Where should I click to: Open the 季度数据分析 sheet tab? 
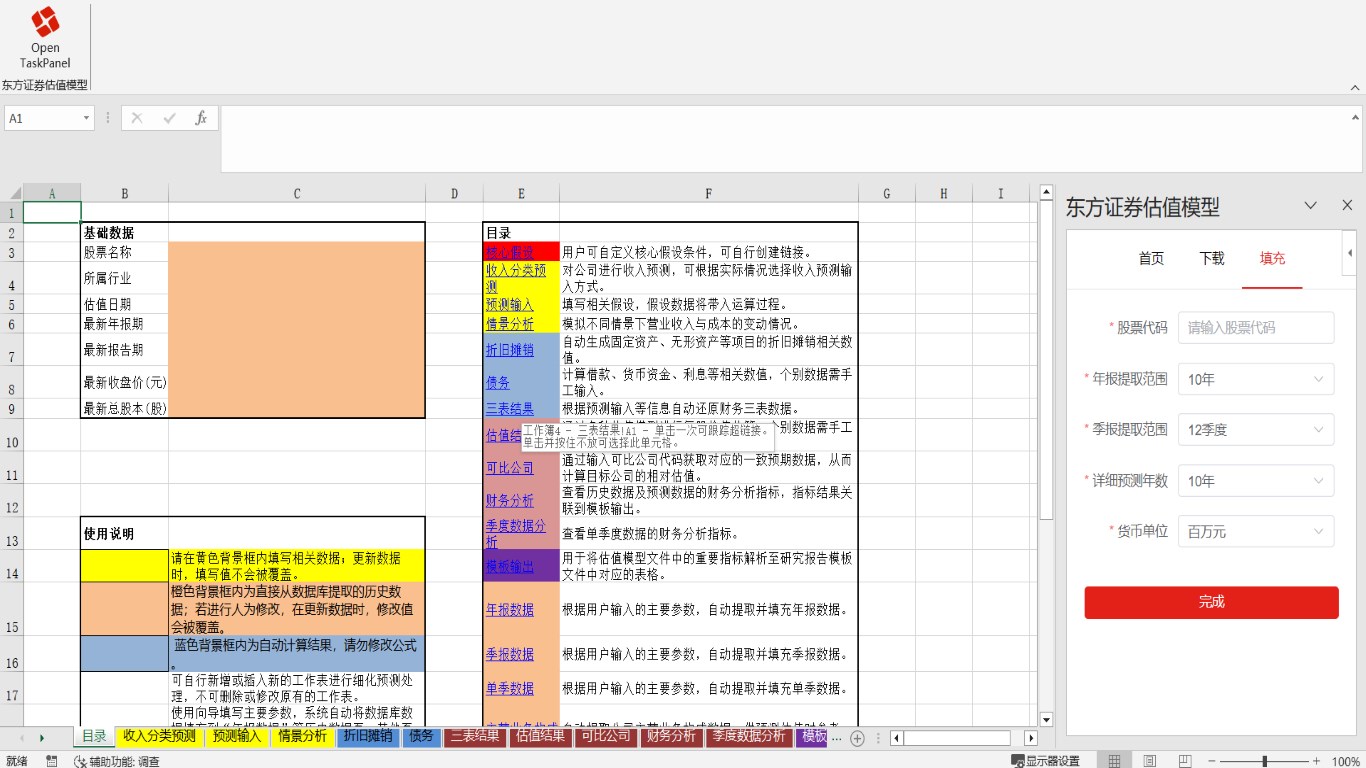748,737
